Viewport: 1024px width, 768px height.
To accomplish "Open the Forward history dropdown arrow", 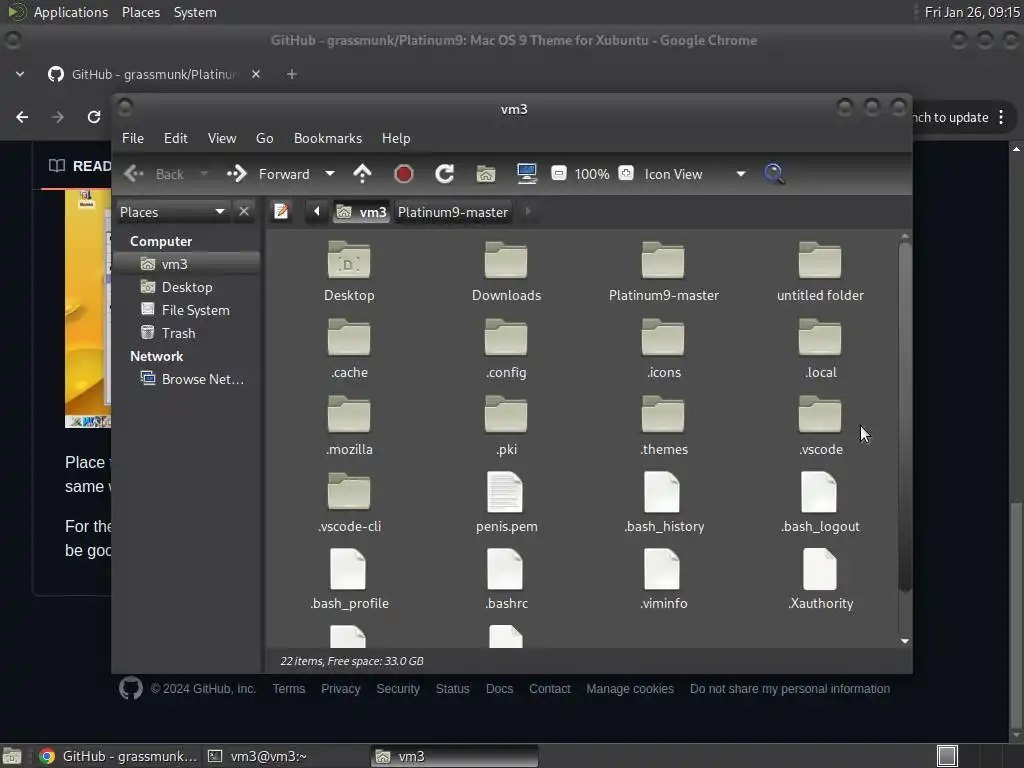I will (330, 174).
